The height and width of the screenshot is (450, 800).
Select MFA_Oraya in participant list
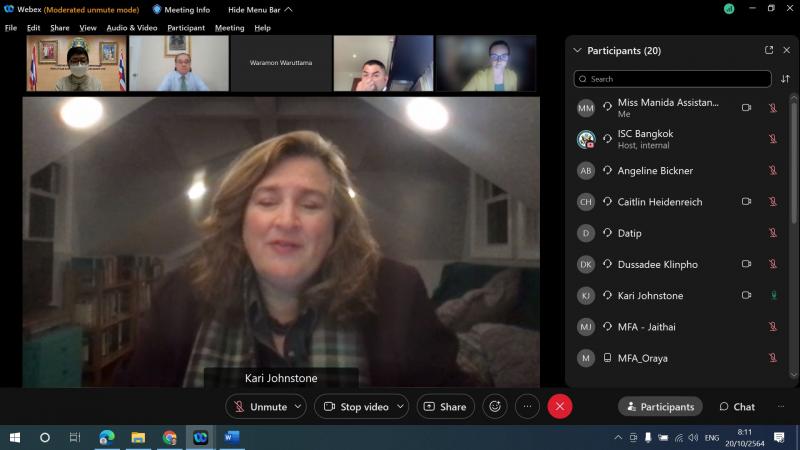point(679,358)
